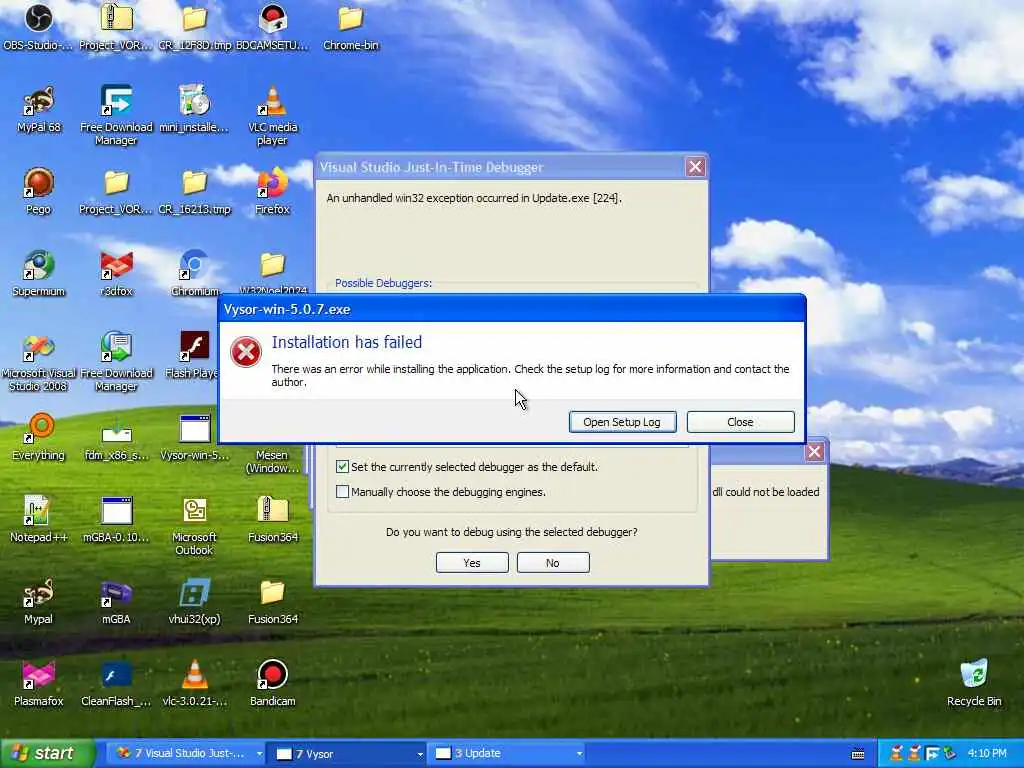Click the on-screen keyboard icon in taskbar
This screenshot has height=768, width=1024.
tap(858, 754)
